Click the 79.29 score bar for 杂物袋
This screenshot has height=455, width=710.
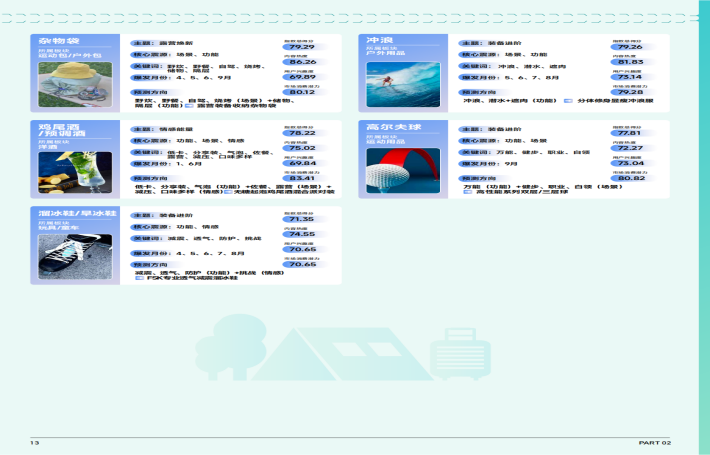301,46
